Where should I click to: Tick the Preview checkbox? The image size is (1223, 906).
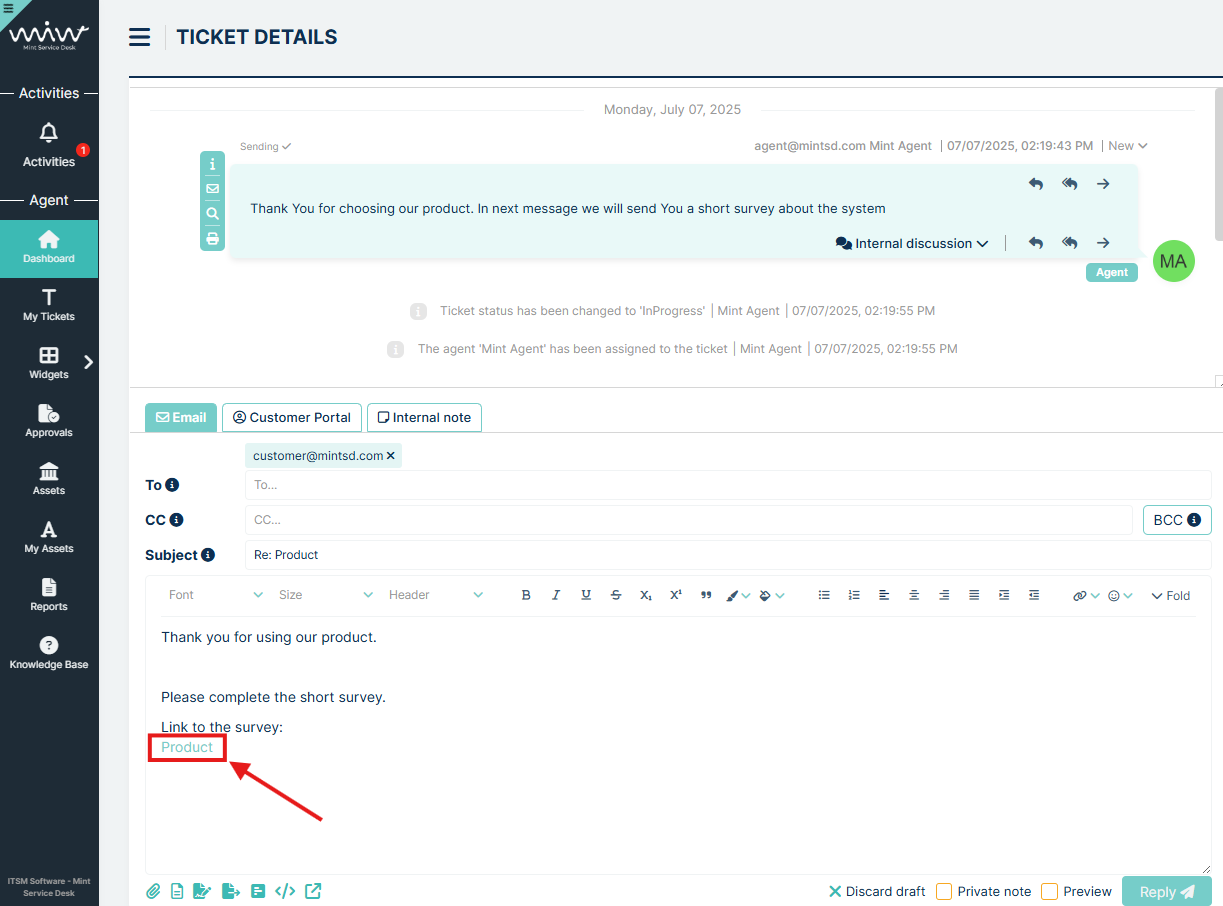pyautogui.click(x=1049, y=891)
